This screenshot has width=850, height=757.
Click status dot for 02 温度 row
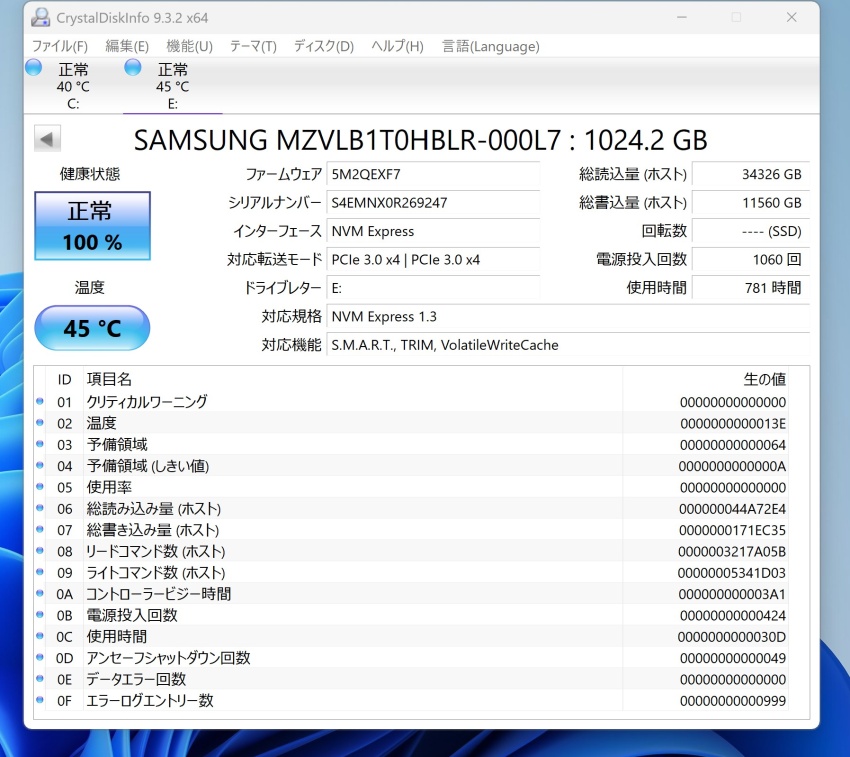point(40,422)
